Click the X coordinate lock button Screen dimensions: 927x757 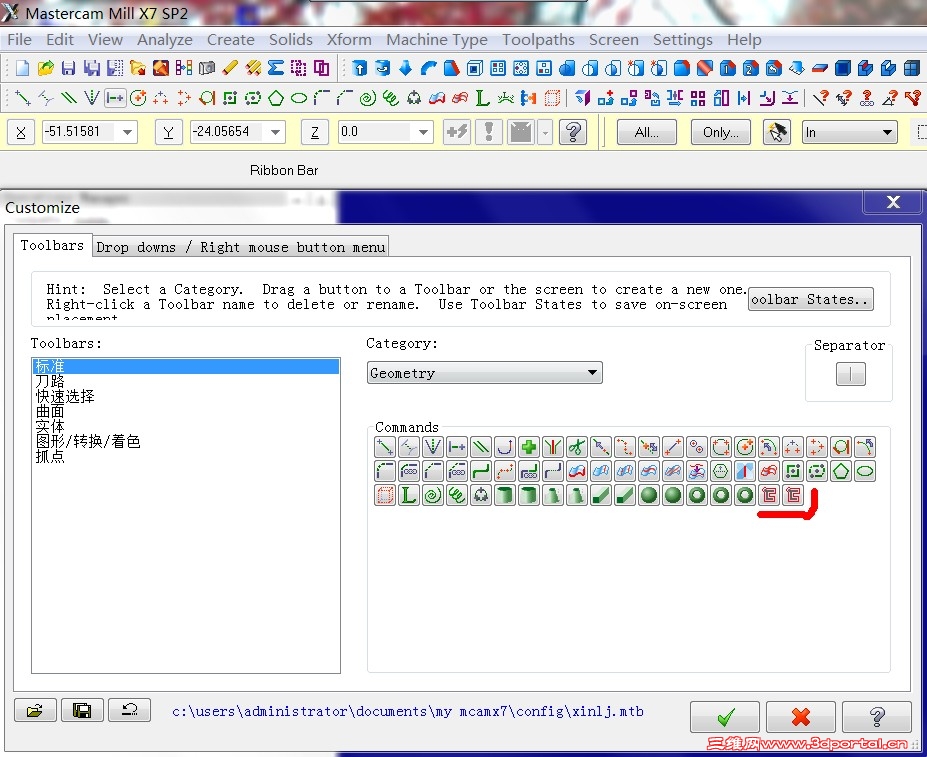[x=21, y=132]
